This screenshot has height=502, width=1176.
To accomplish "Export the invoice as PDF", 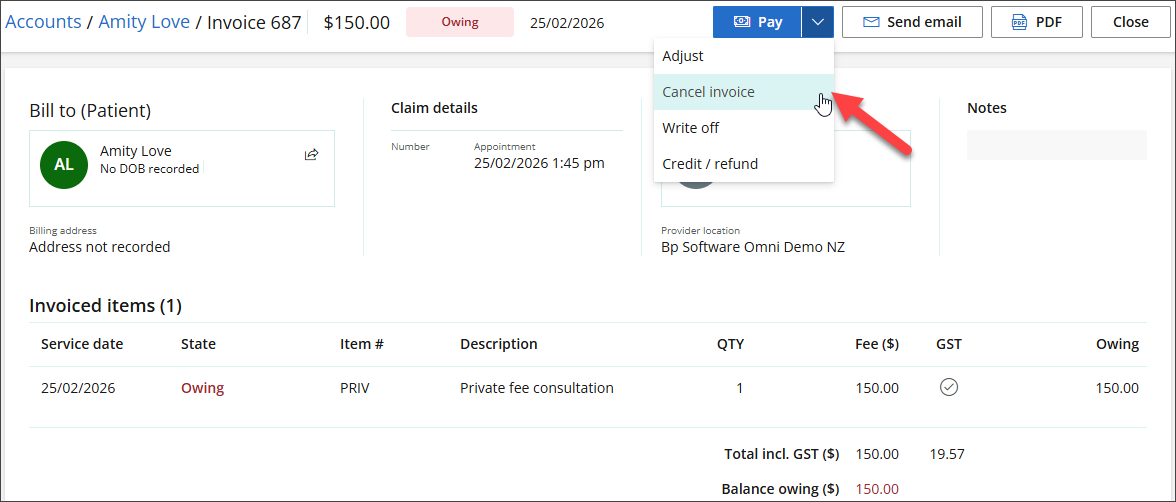I will pos(1036,22).
